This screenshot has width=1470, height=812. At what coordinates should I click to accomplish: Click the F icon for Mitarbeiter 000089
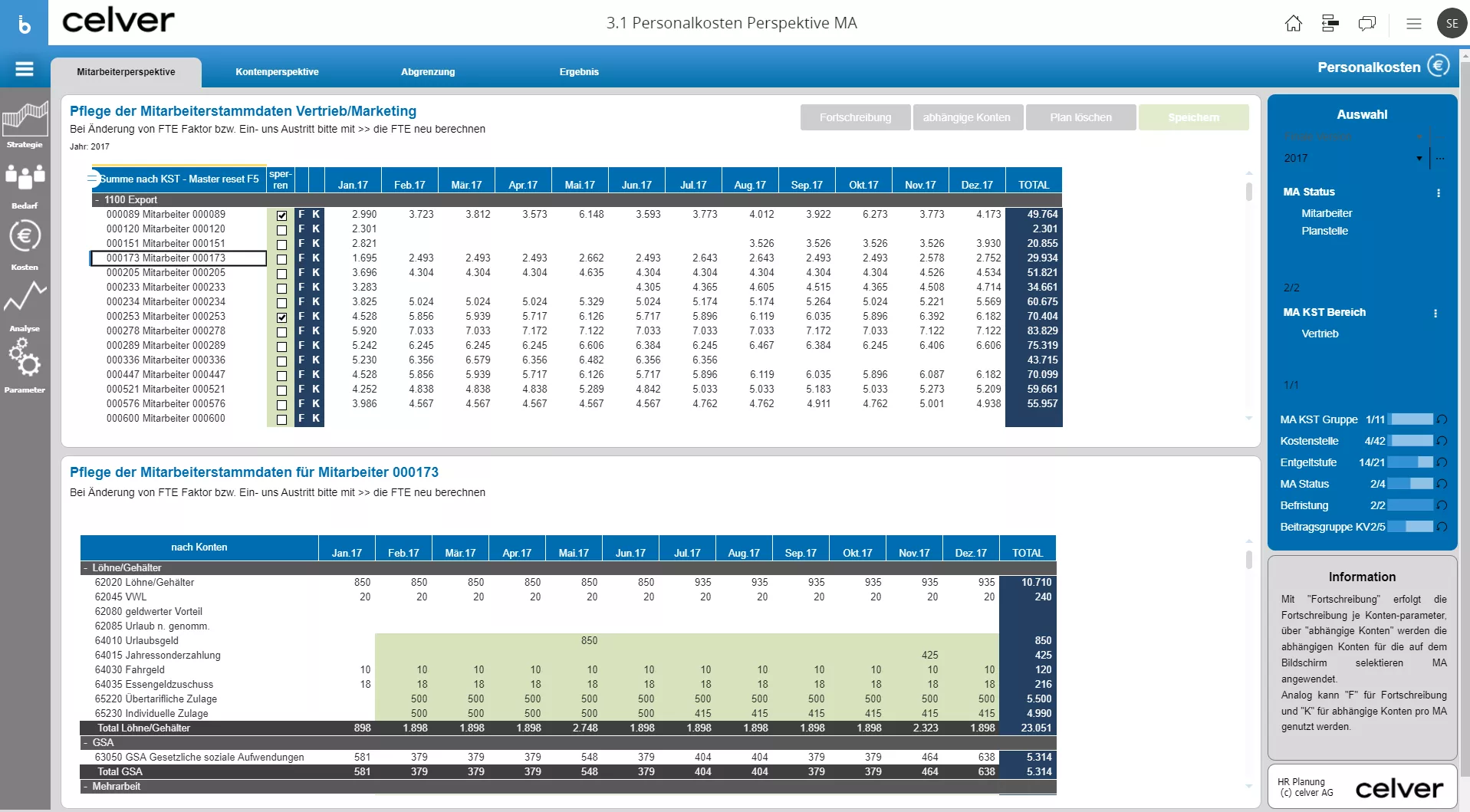(x=301, y=215)
